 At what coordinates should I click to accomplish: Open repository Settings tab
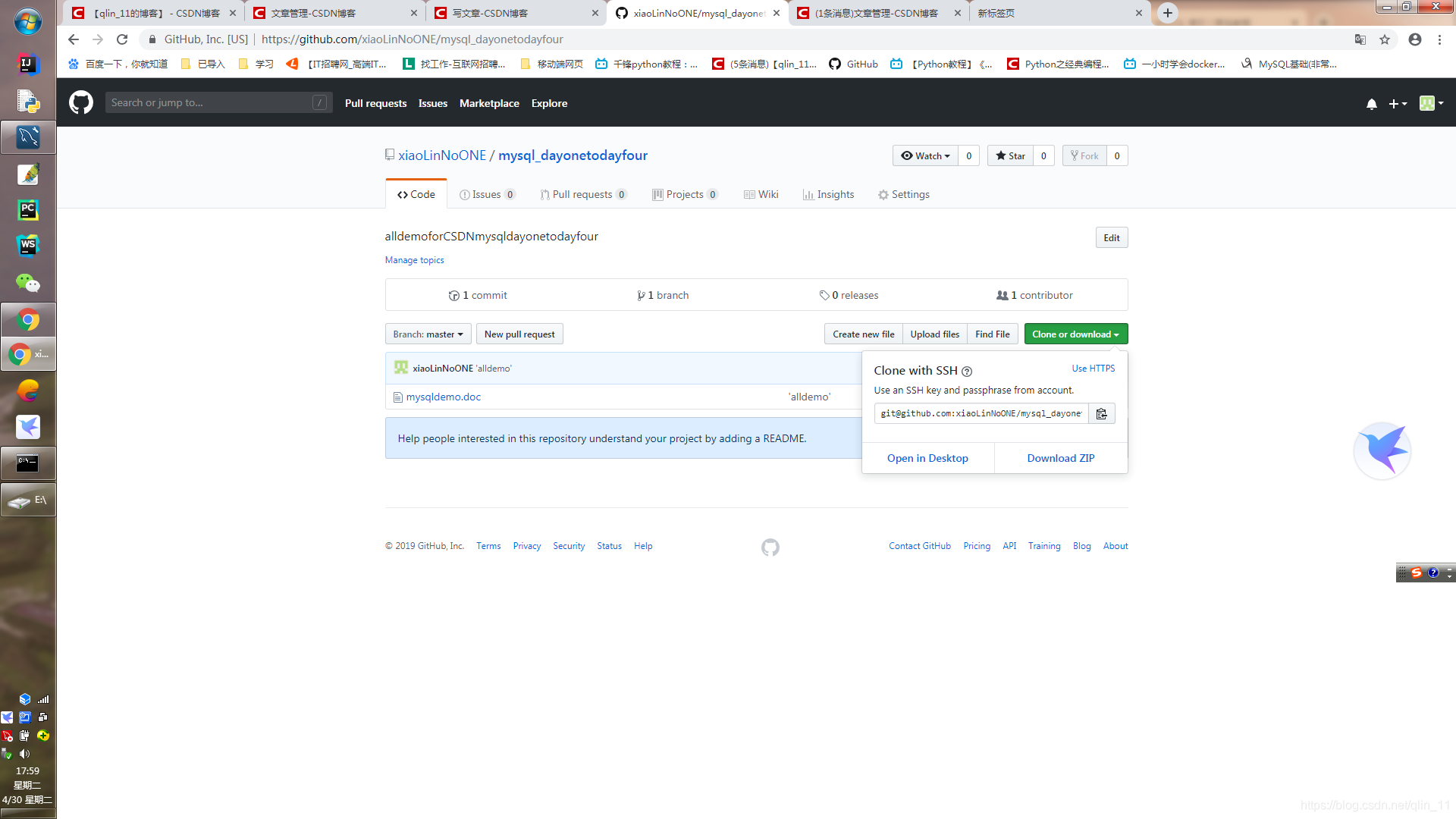903,195
